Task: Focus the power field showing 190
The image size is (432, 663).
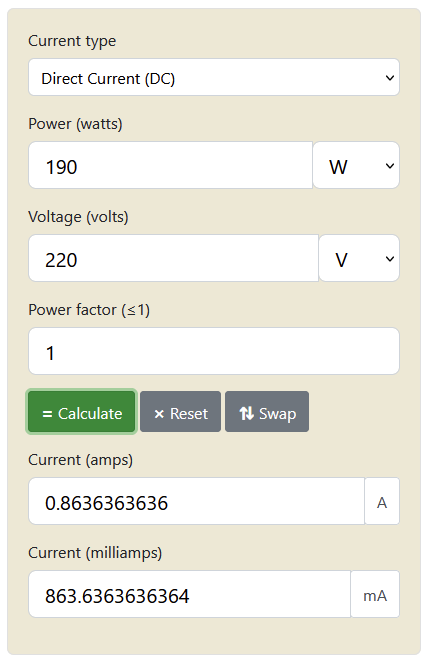Action: click(x=170, y=165)
